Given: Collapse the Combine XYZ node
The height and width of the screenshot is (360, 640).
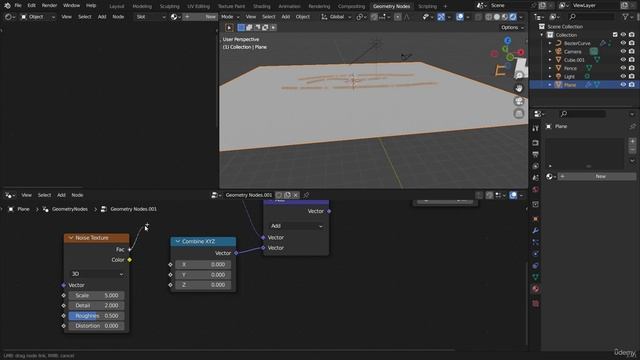Looking at the screenshot, I should pos(178,241).
